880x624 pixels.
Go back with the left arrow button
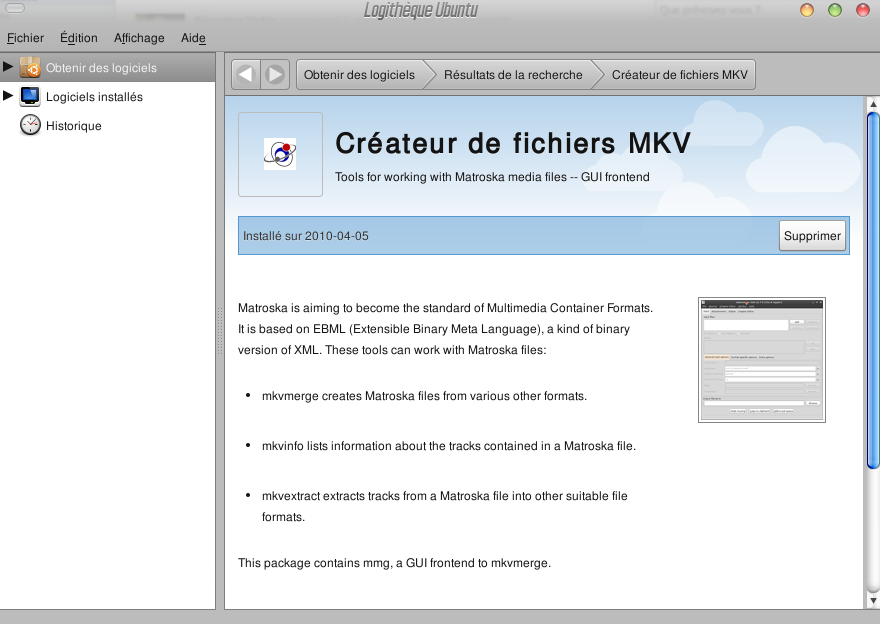246,75
